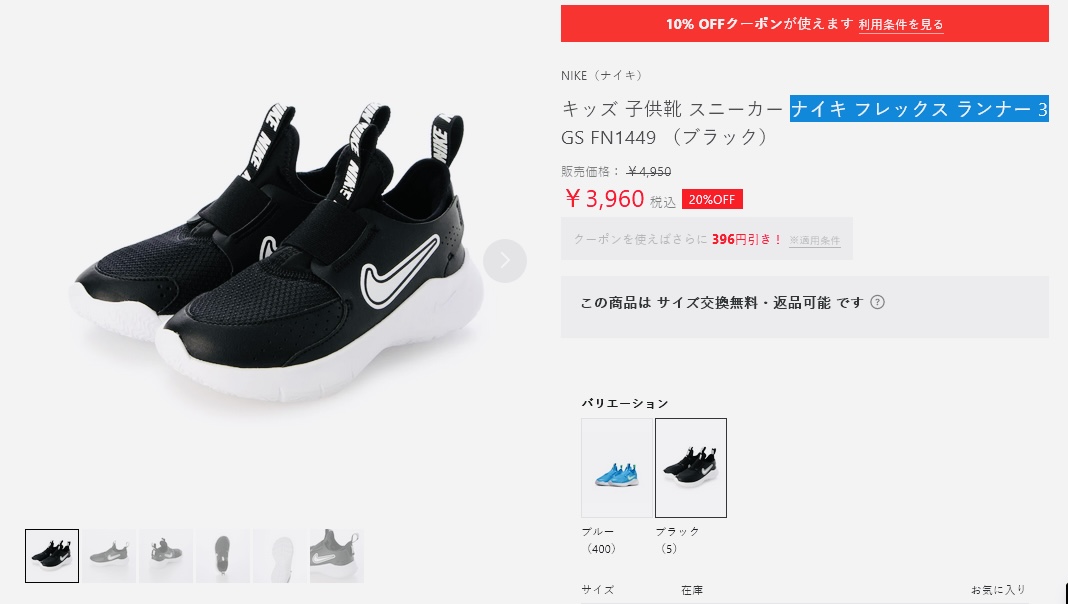Show the close-up swoosh detail thumbnail
Screen dimensions: 1068x604
(x=337, y=556)
